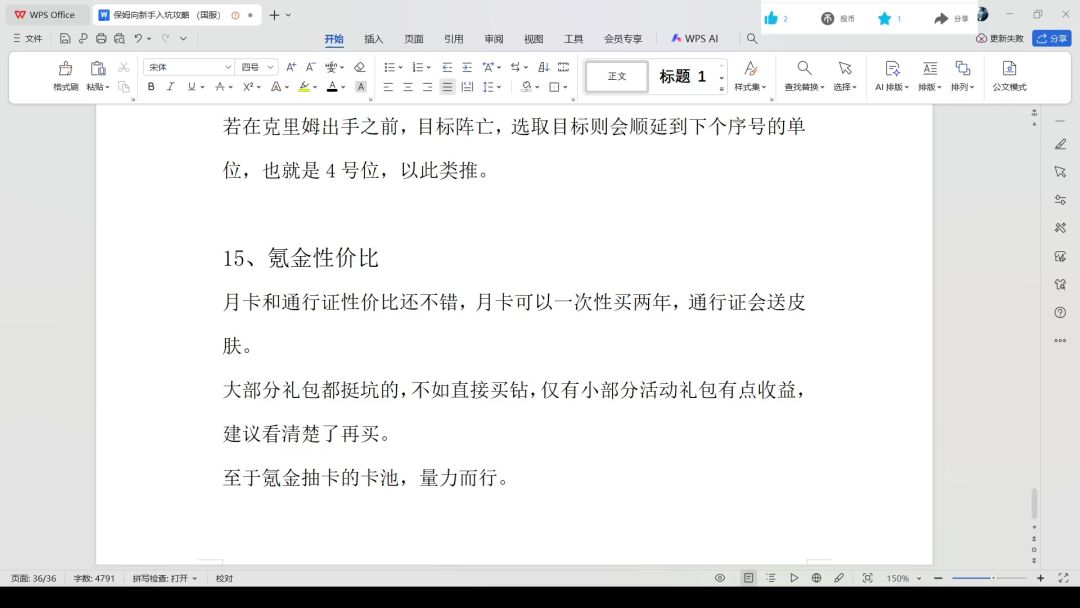Click the zoom slider in status bar
The image size is (1080, 608).
pos(988,578)
